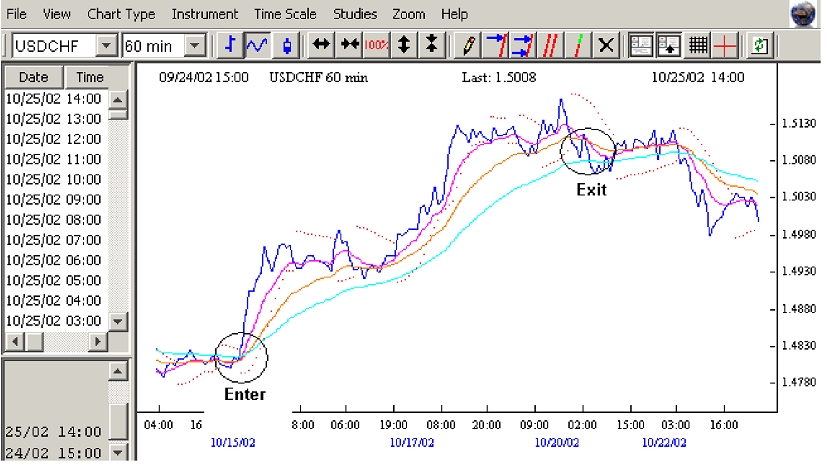Select the candlestick chart type icon
Screen dimensions: 830x465
(287, 45)
